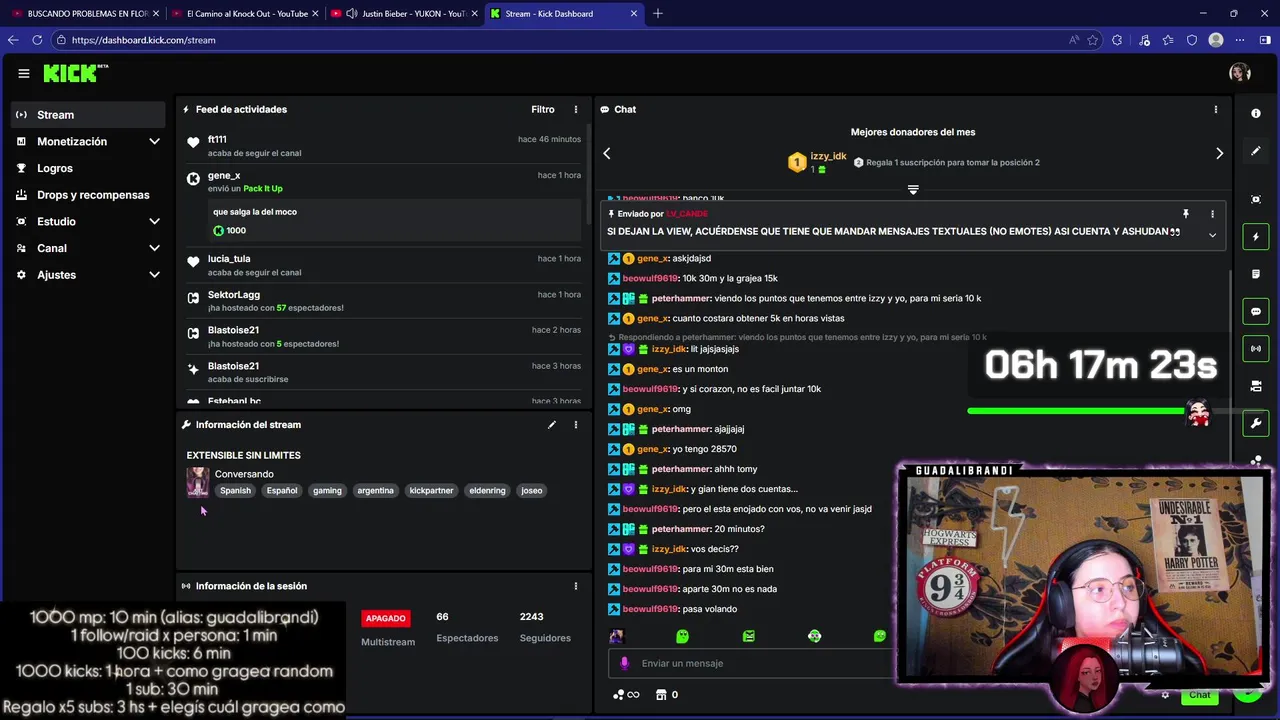Click the green Chat button
The image size is (1280, 720).
[x=1200, y=695]
